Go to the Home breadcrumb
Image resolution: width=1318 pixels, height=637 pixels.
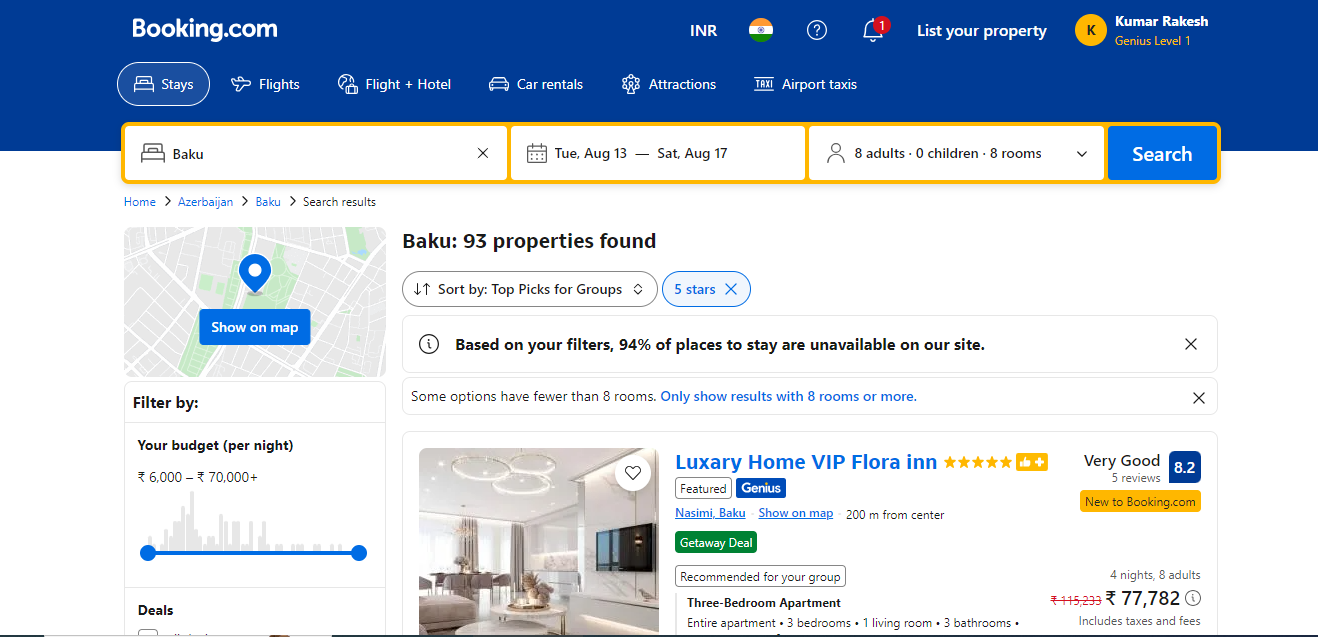coord(140,202)
